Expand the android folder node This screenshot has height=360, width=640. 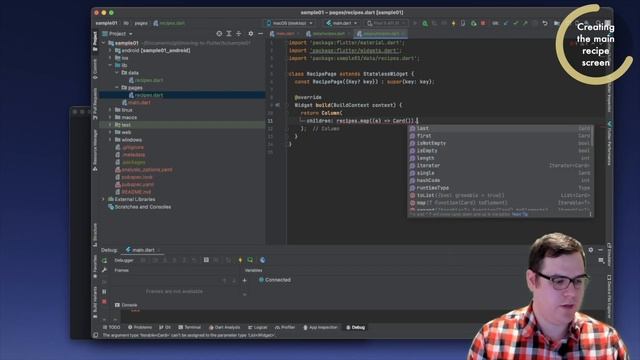pyautogui.click(x=110, y=51)
